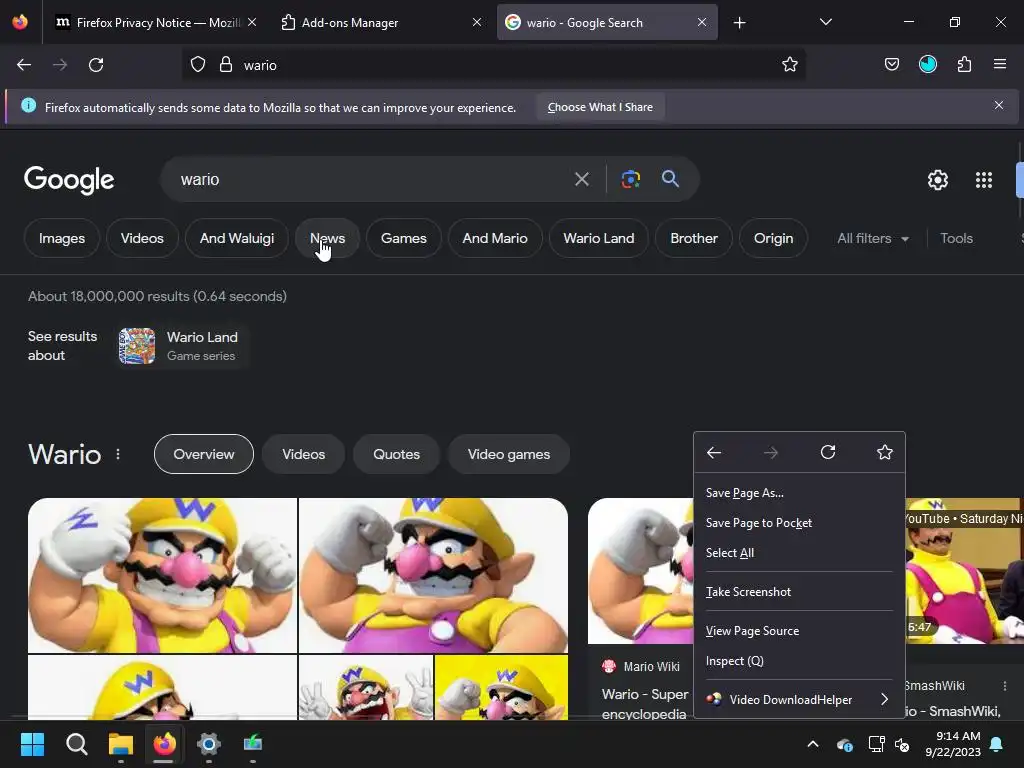Expand the All filters dropdown
1024x768 pixels.
click(x=872, y=238)
